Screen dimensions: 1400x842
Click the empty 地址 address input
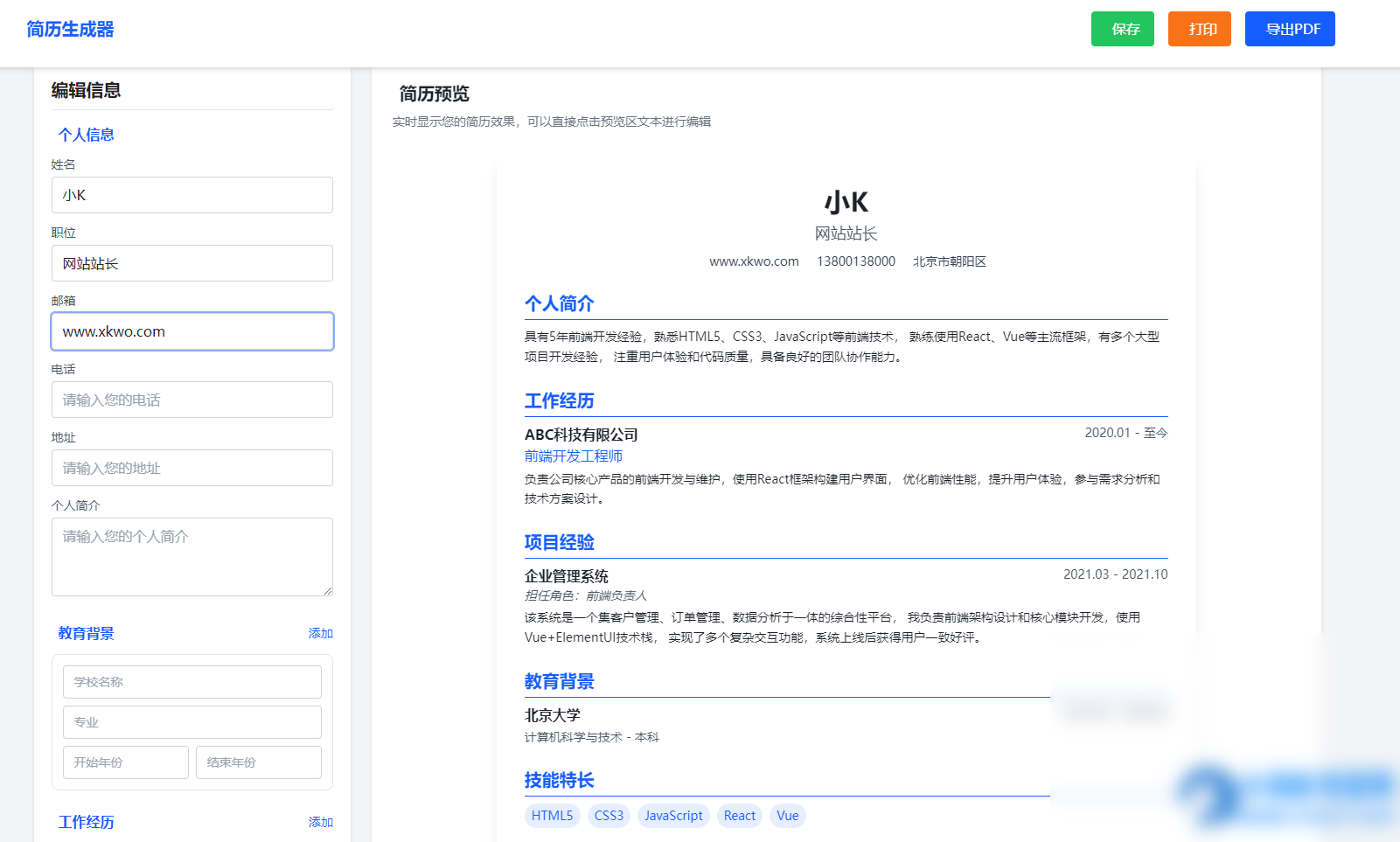click(192, 468)
